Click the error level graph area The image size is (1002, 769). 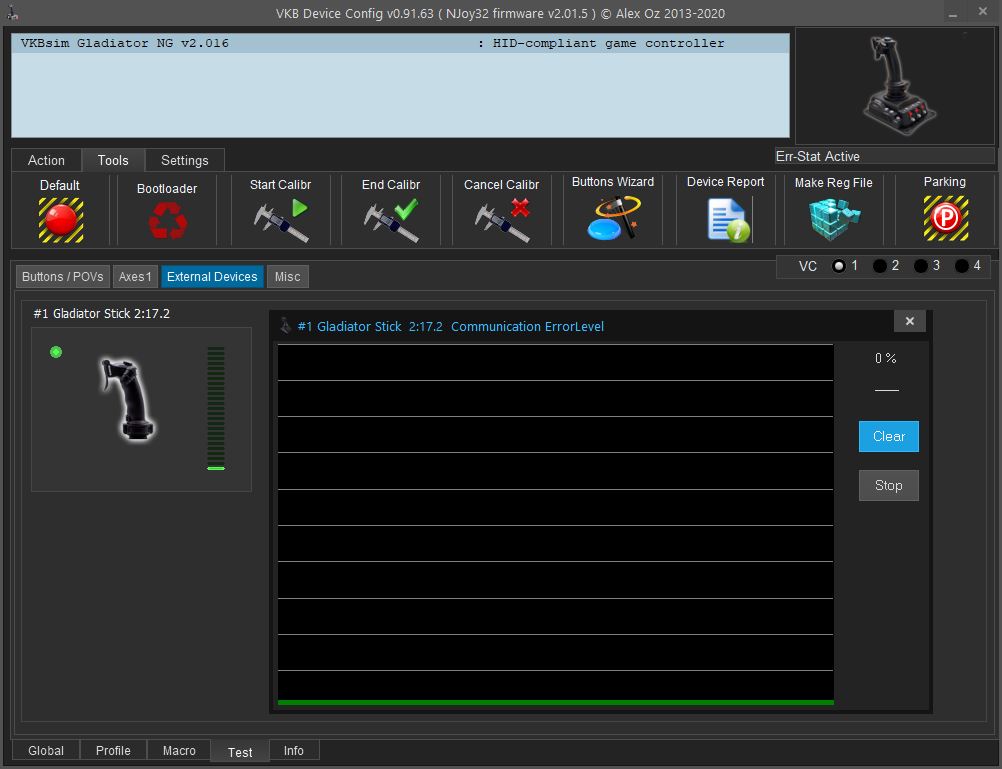[x=555, y=524]
